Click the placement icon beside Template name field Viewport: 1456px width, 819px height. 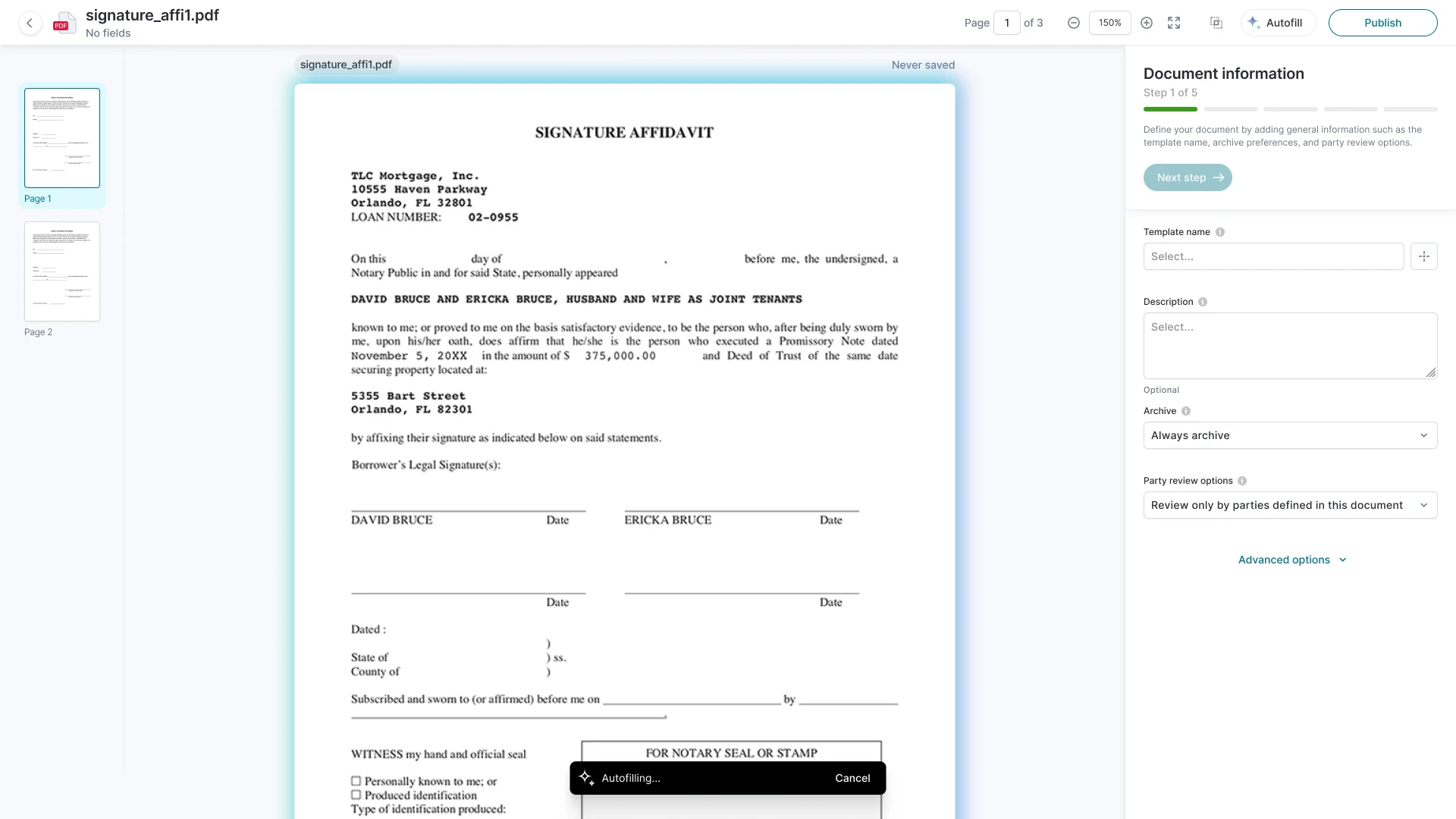click(x=1424, y=256)
